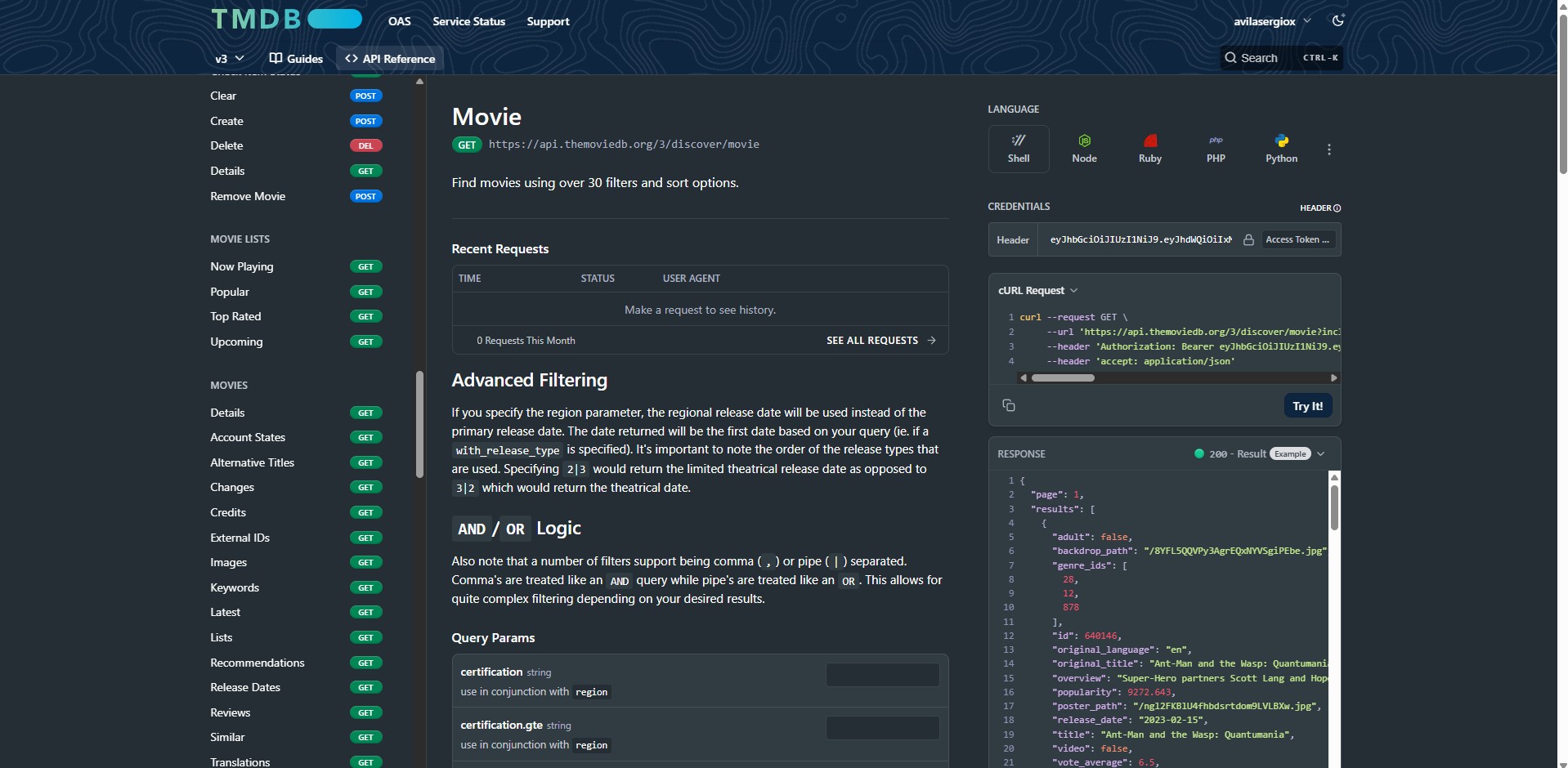1568x768 pixels.
Task: Open the Top Rated endpoint
Action: [x=296, y=316]
